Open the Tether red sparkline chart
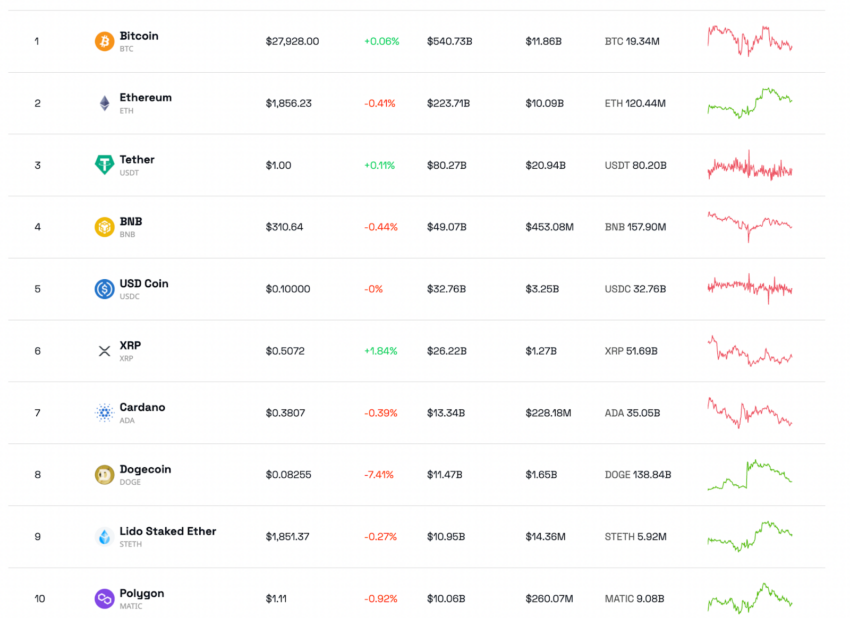This screenshot has width=850, height=618. pos(750,165)
